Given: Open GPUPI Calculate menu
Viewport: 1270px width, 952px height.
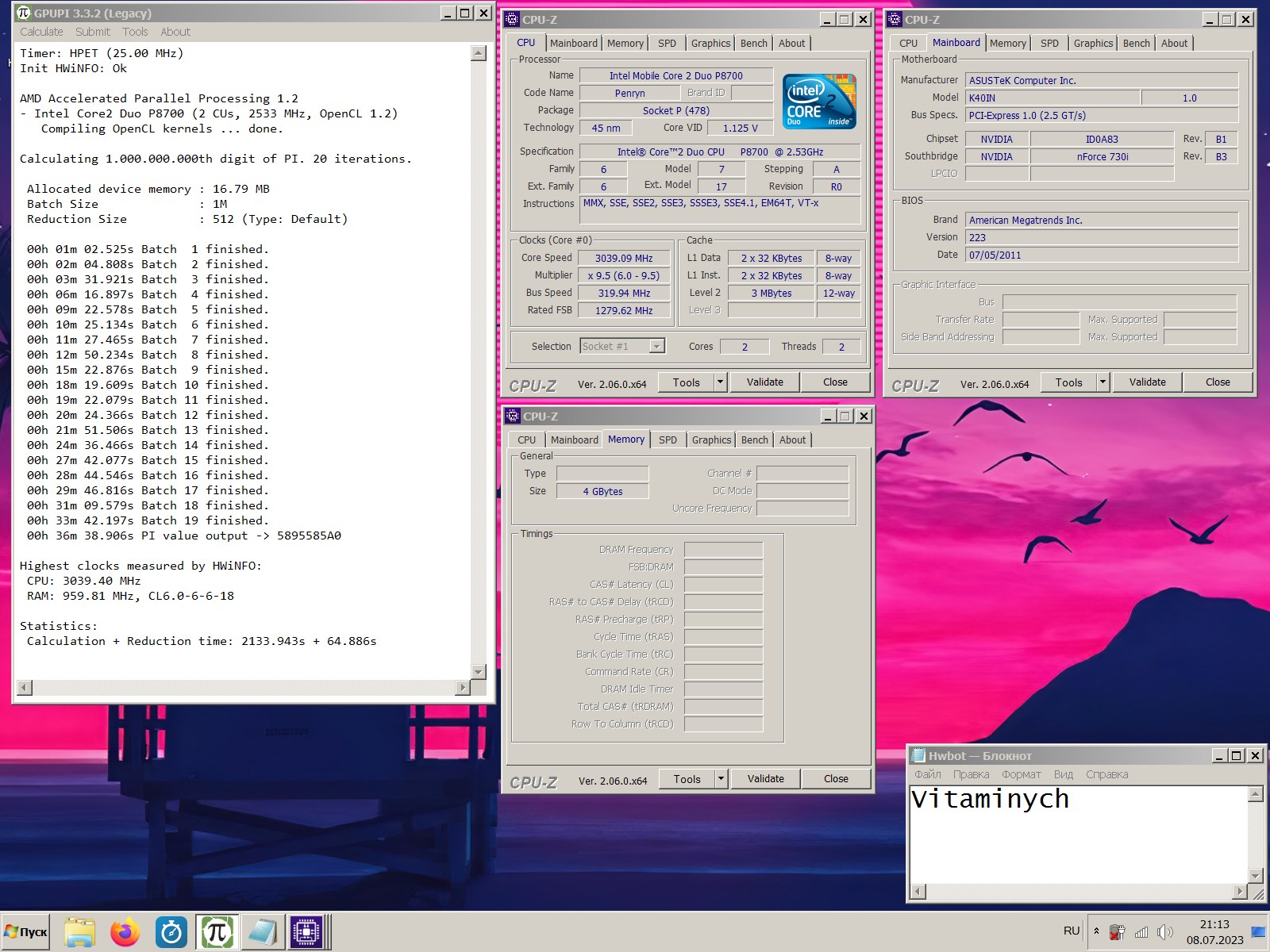Looking at the screenshot, I should point(41,32).
